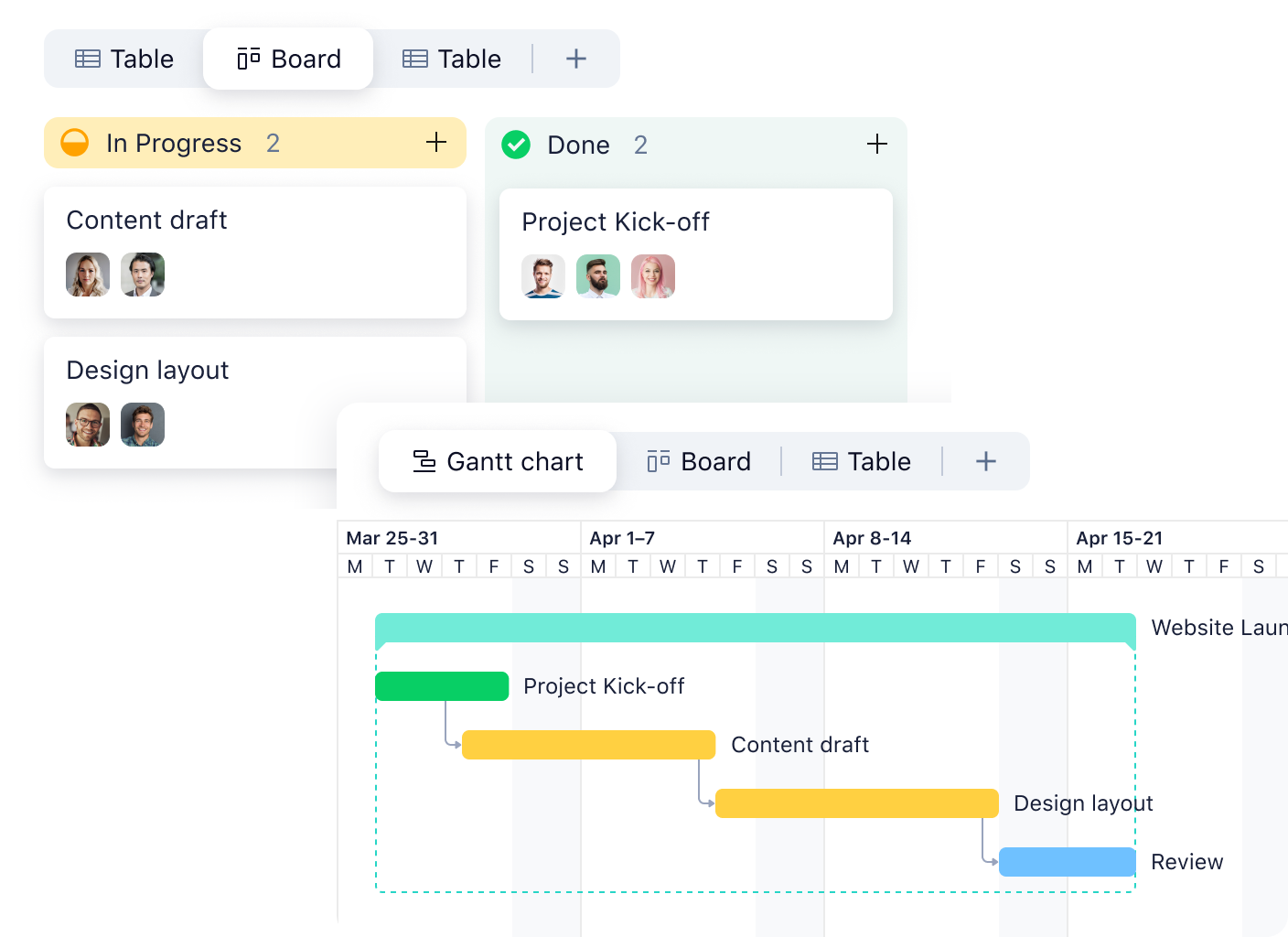The image size is (1288, 937).
Task: Click the Table icon on the first tab
Action: 88,58
